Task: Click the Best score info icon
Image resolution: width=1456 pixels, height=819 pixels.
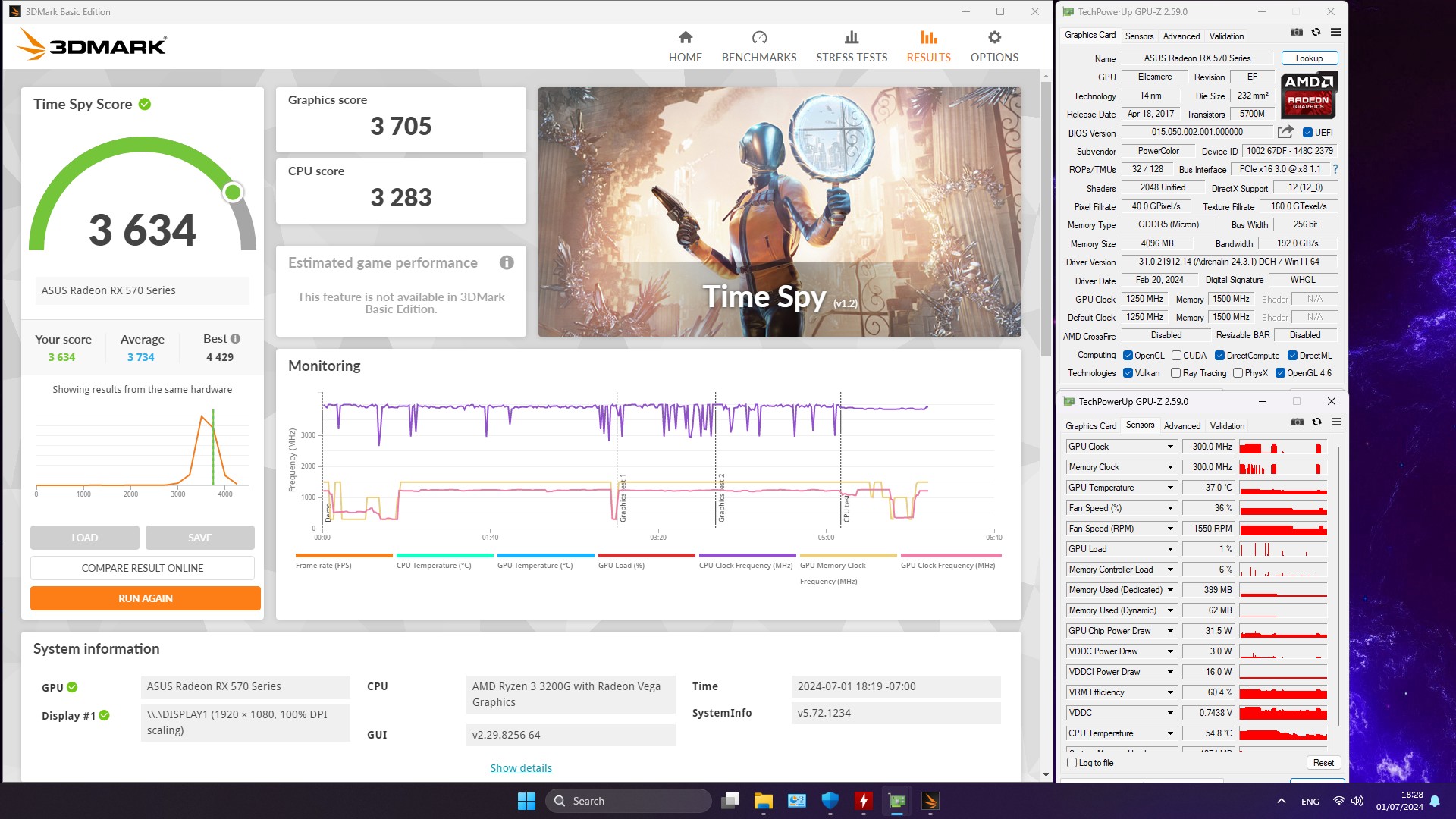Action: click(235, 339)
